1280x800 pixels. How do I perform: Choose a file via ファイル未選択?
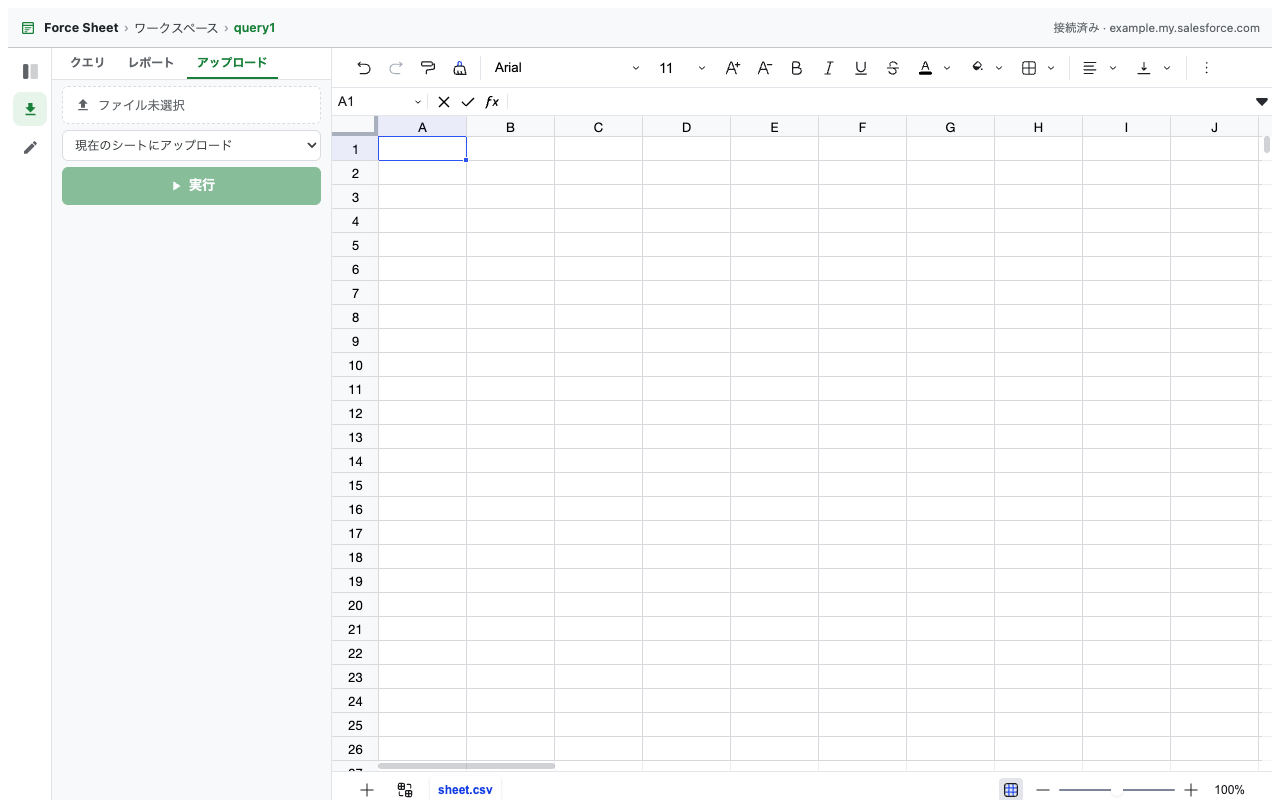[x=191, y=105]
